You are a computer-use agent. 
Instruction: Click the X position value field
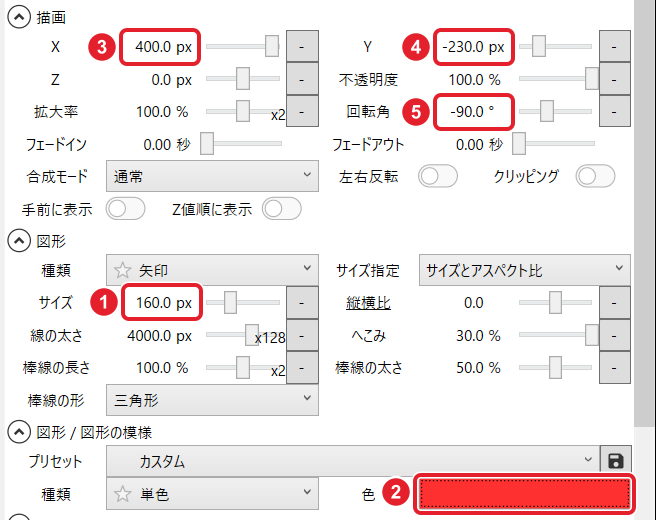pyautogui.click(x=160, y=47)
